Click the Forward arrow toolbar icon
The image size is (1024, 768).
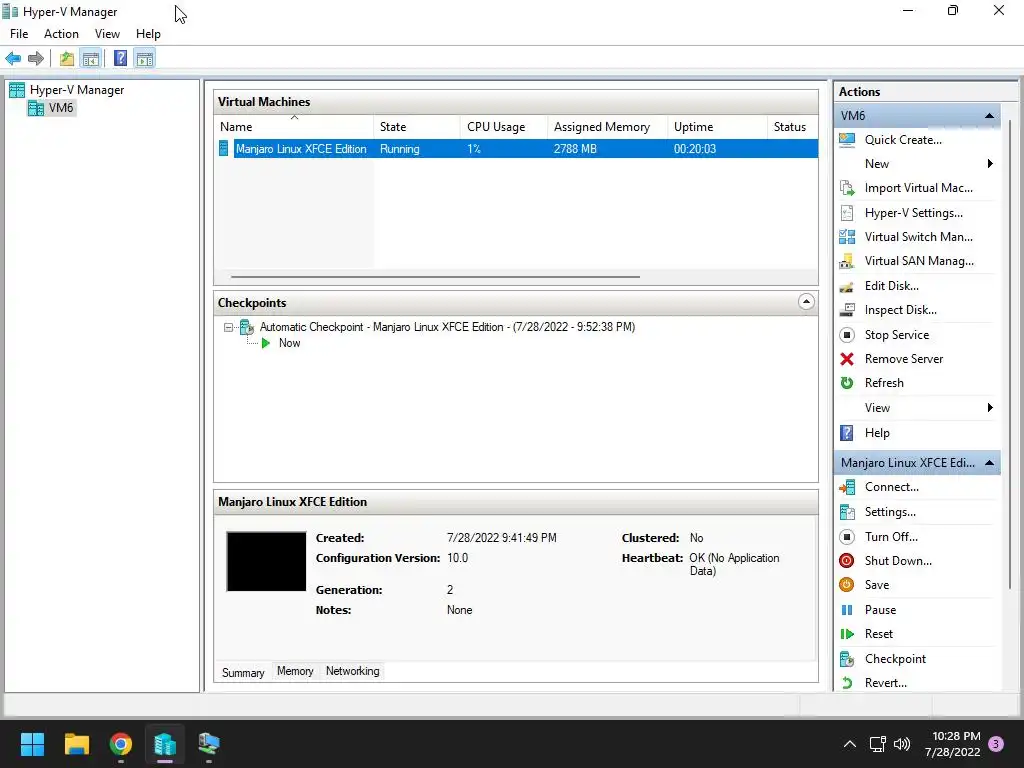point(36,59)
